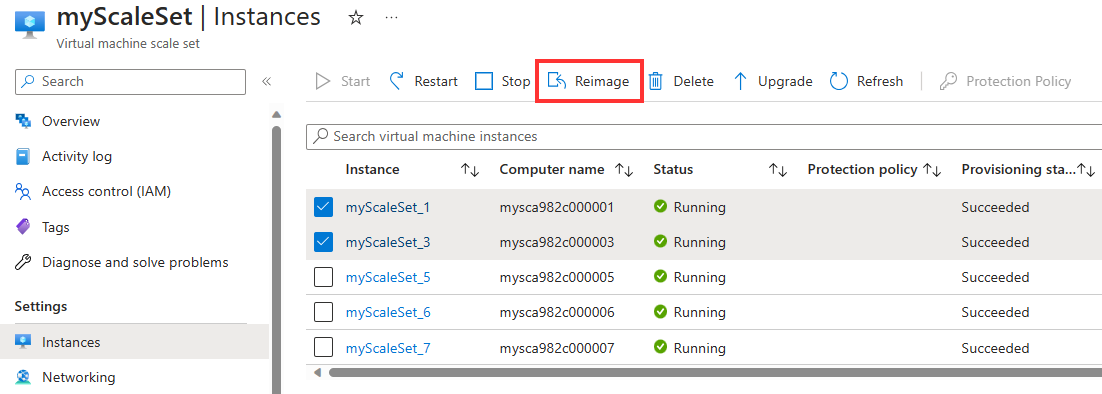Open Diagnose and solve problems
1102x394 pixels.
click(x=122, y=263)
